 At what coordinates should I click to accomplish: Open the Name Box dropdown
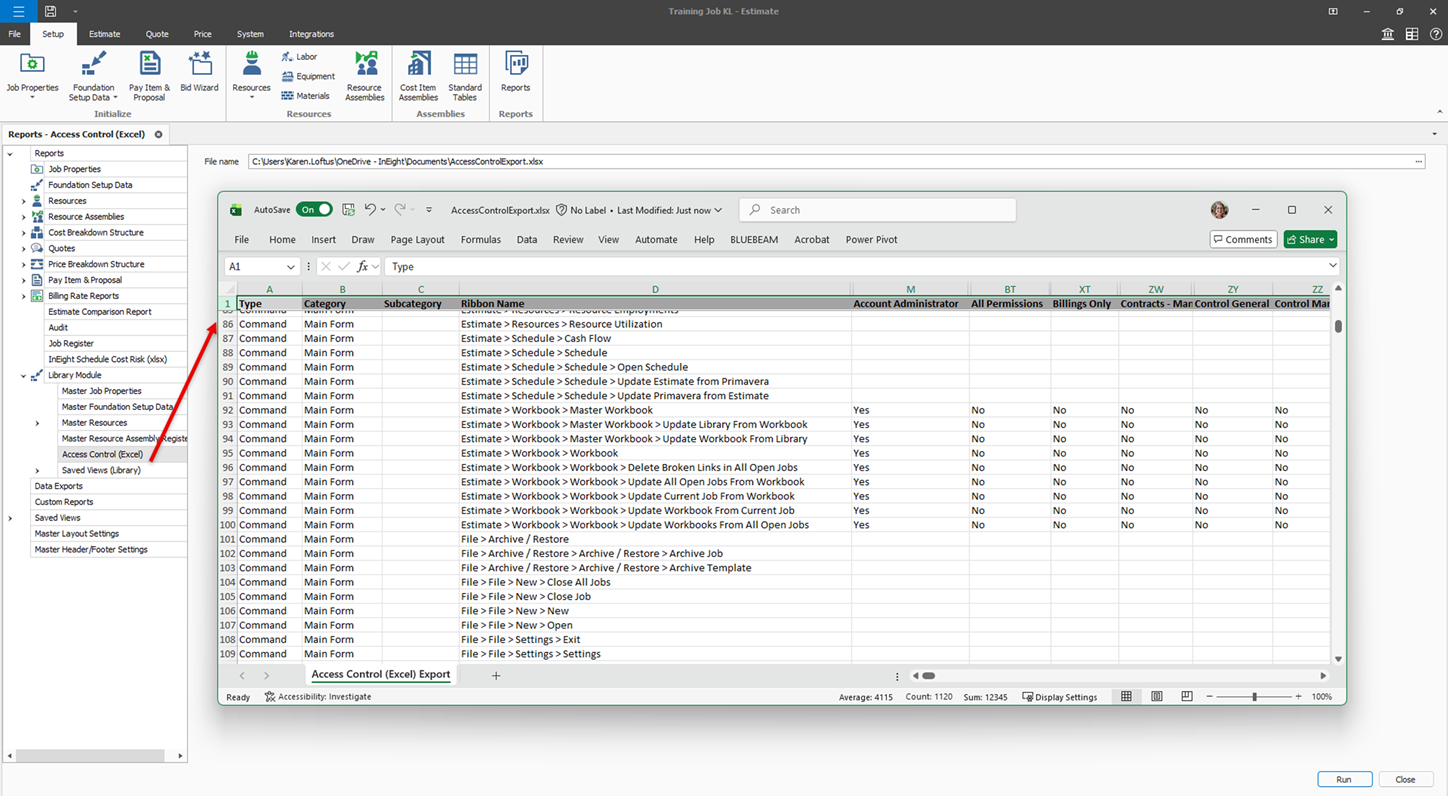(291, 267)
